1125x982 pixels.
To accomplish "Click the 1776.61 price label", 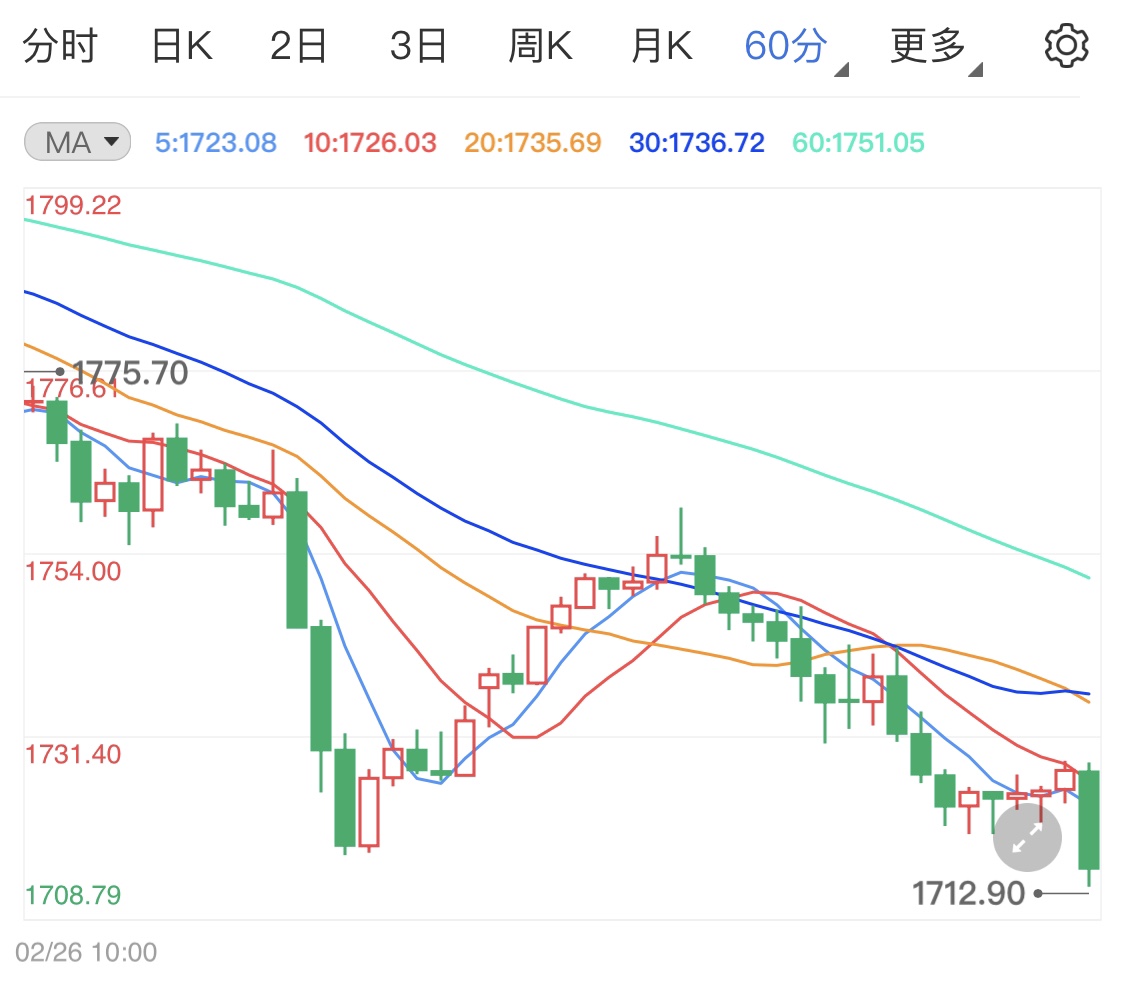I will coord(72,389).
